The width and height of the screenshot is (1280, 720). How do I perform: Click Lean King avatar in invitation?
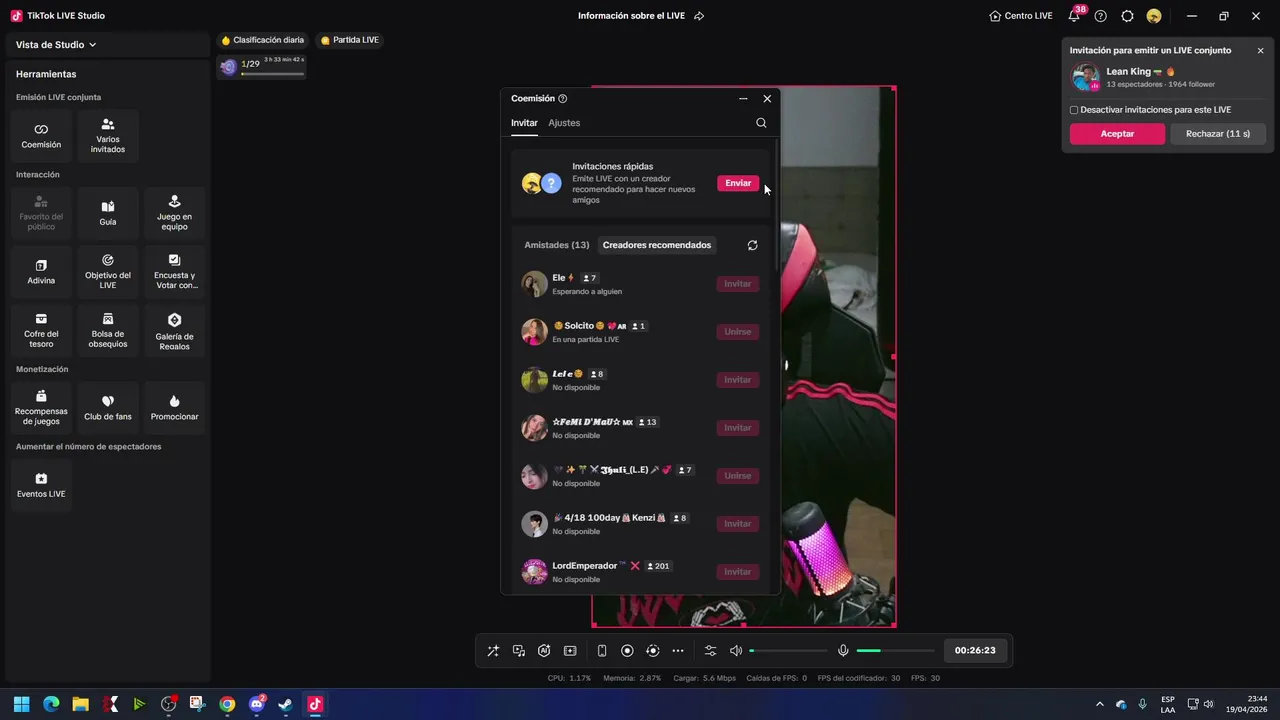(x=1085, y=77)
